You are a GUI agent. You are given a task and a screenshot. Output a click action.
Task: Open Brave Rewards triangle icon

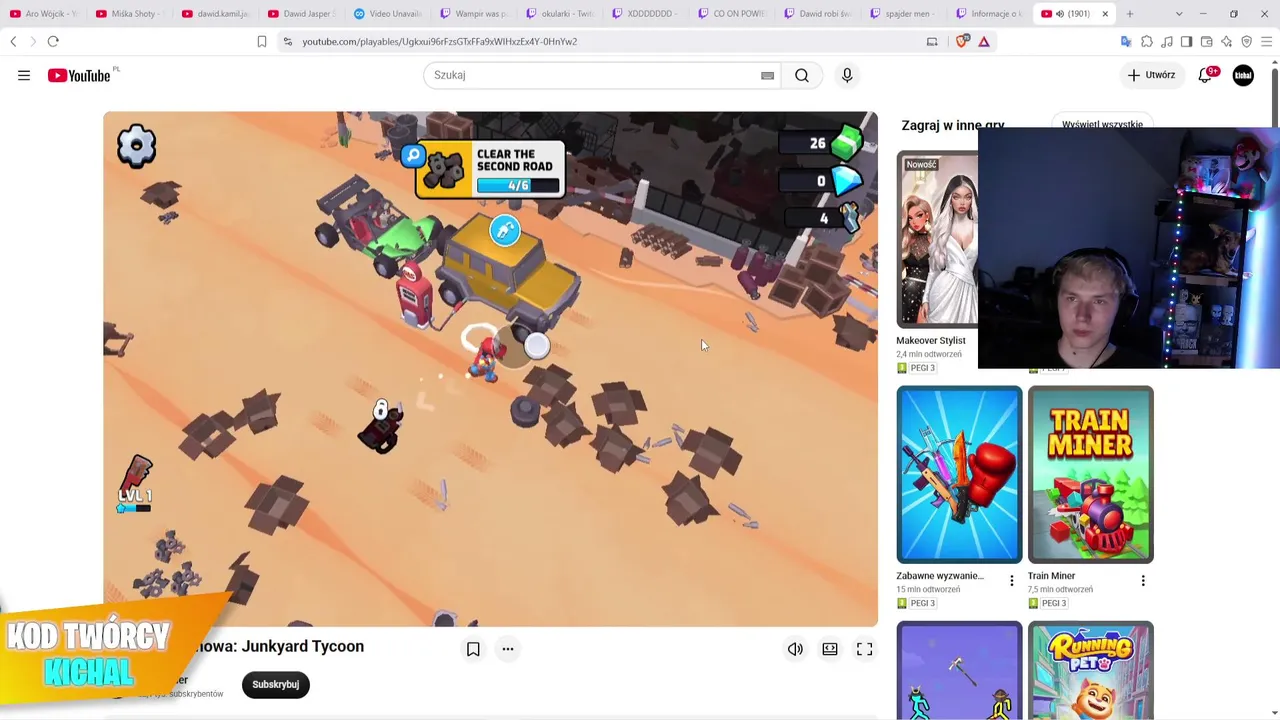click(x=984, y=41)
